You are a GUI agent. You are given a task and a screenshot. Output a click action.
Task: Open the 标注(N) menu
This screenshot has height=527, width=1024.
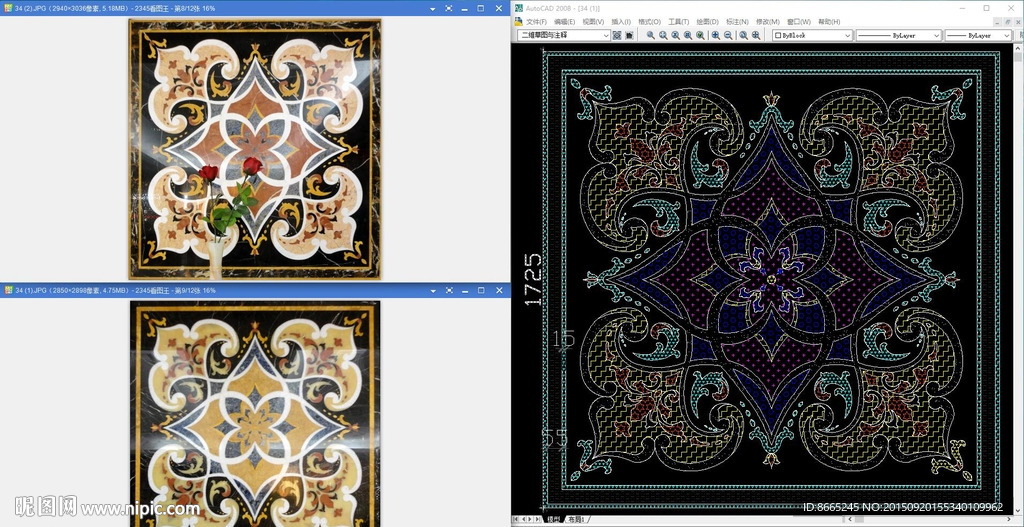[737, 22]
